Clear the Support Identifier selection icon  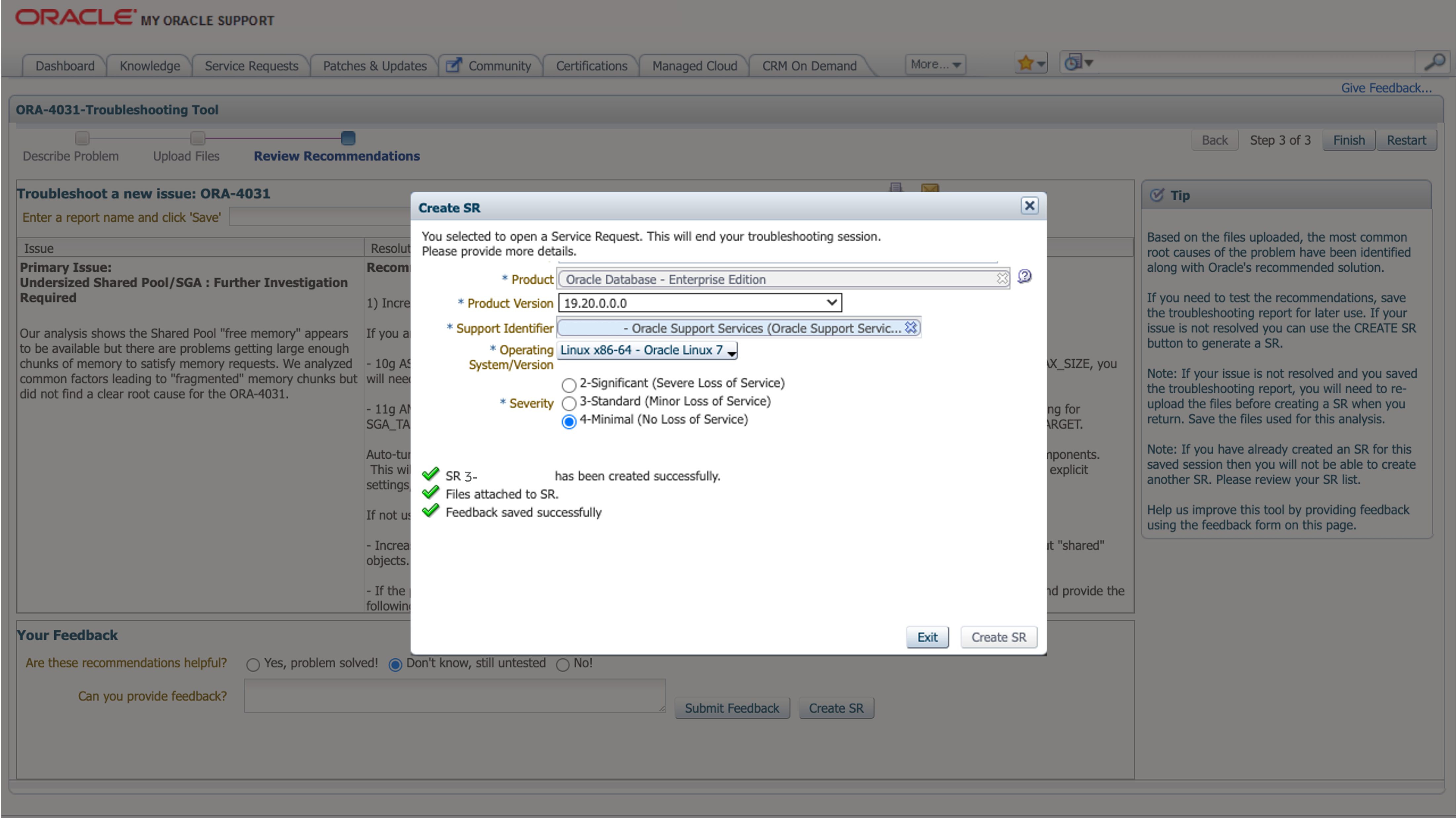pyautogui.click(x=910, y=328)
